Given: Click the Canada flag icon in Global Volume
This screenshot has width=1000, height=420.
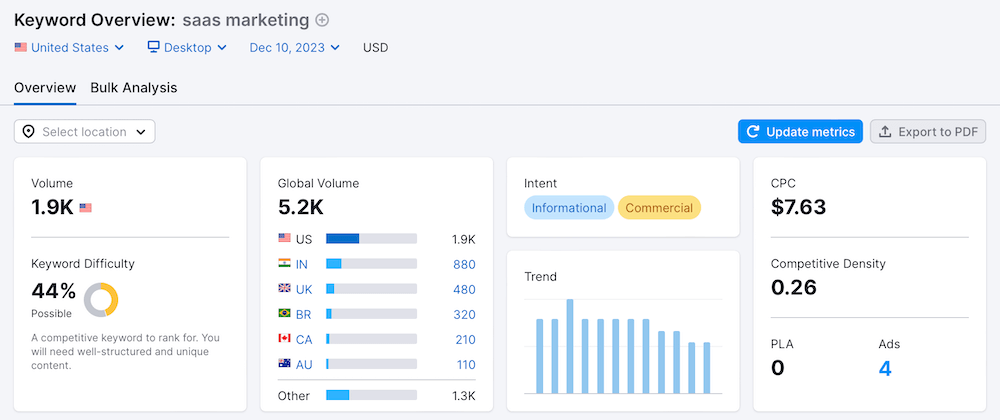Looking at the screenshot, I should pos(285,339).
